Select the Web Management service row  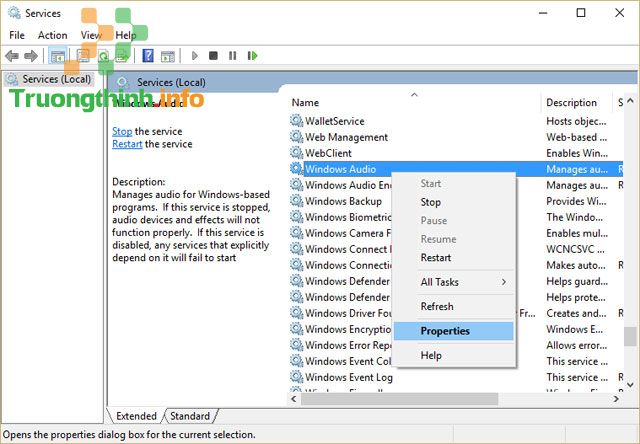click(456, 137)
